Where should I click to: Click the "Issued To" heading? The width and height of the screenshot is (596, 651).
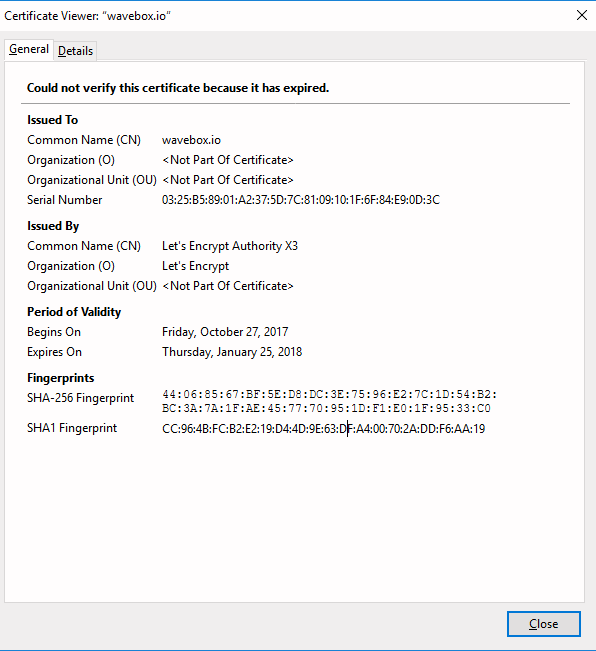coord(52,120)
